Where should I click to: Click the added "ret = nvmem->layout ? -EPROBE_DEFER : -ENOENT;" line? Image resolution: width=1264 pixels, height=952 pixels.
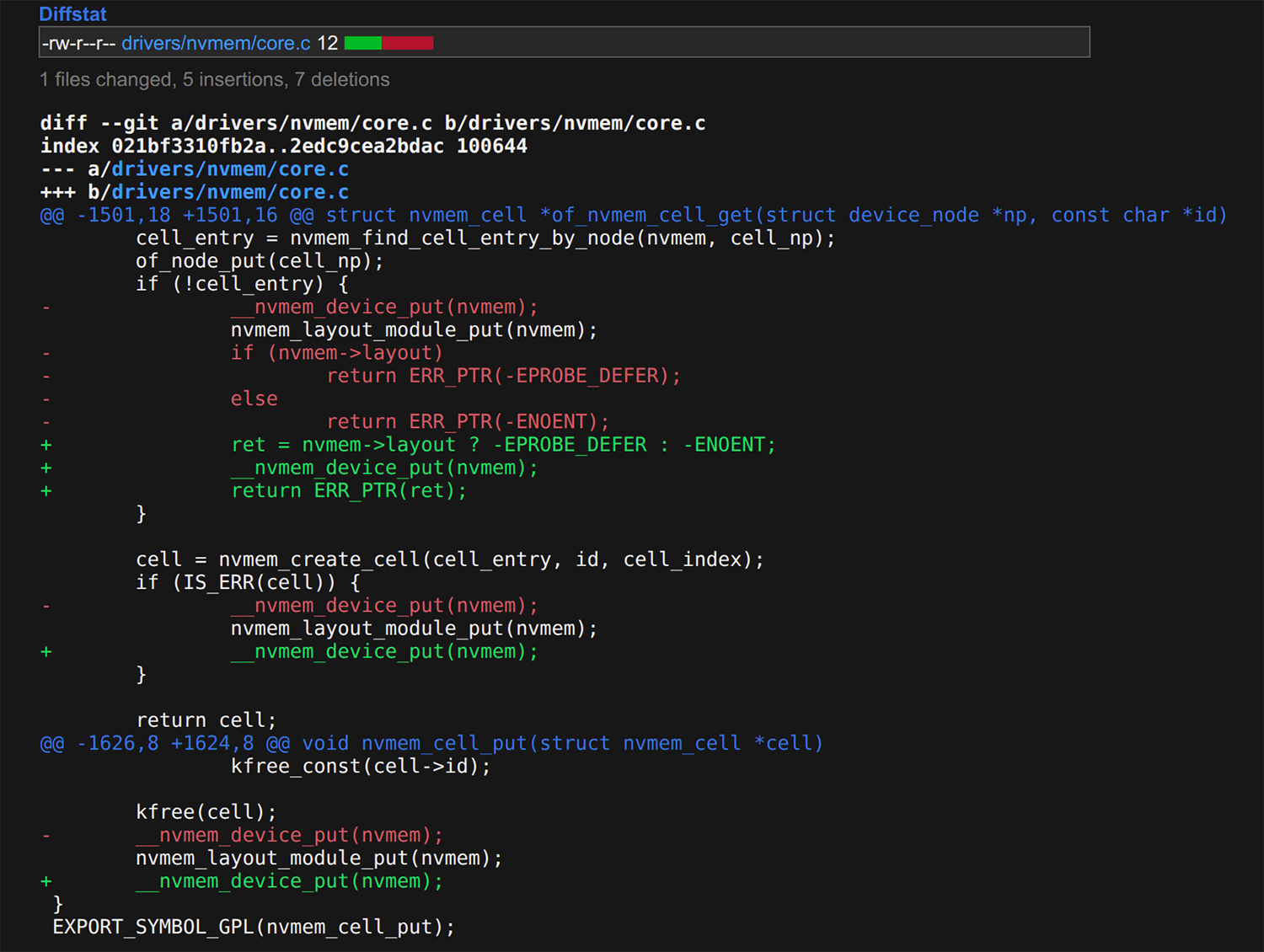[x=503, y=445]
